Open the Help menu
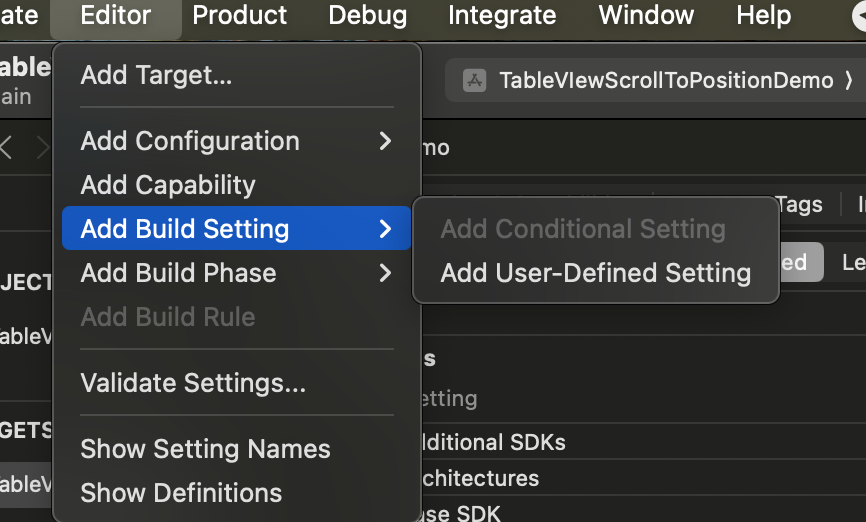This screenshot has height=522, width=866. click(x=763, y=16)
